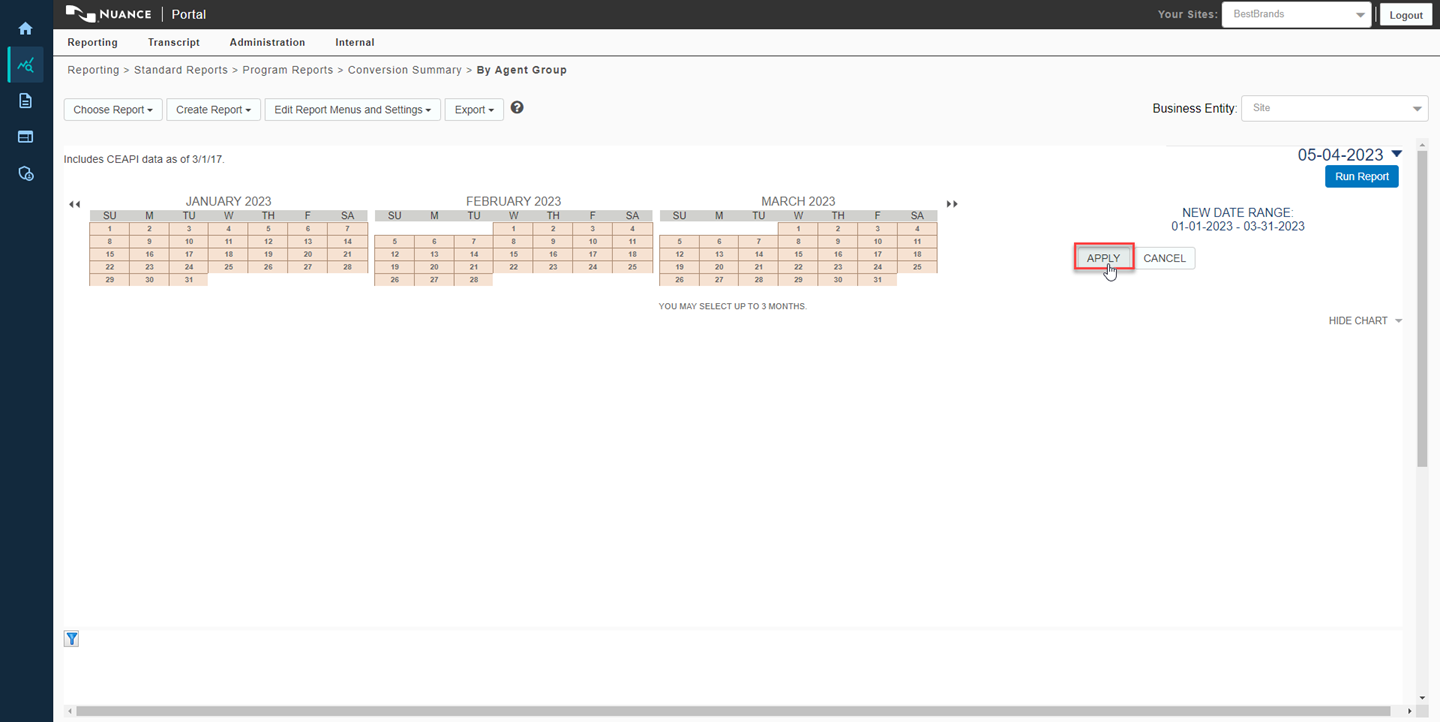Go to previous months with double-left arrows
The width and height of the screenshot is (1440, 722).
point(74,204)
